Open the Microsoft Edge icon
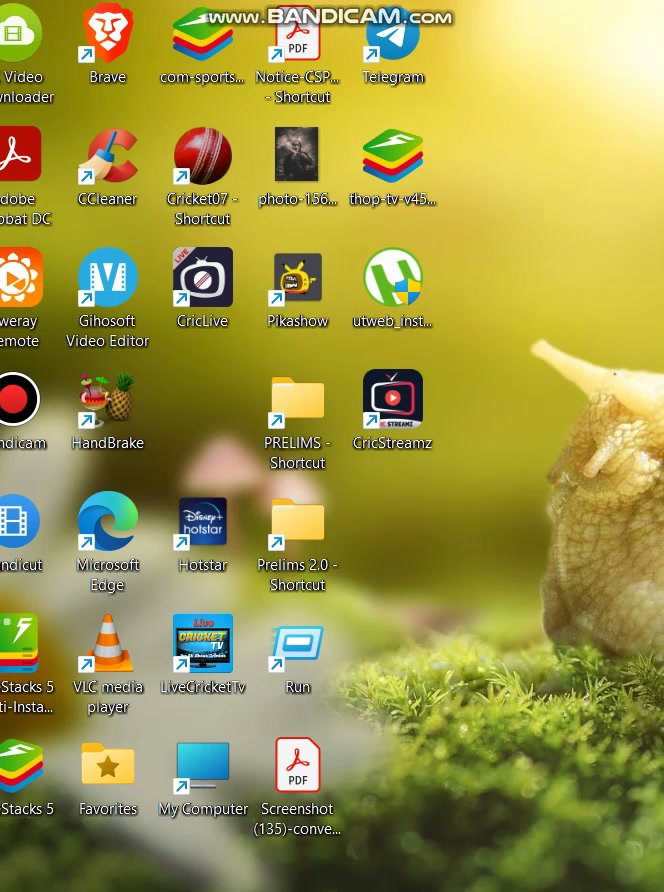This screenshot has height=892, width=664. click(108, 521)
